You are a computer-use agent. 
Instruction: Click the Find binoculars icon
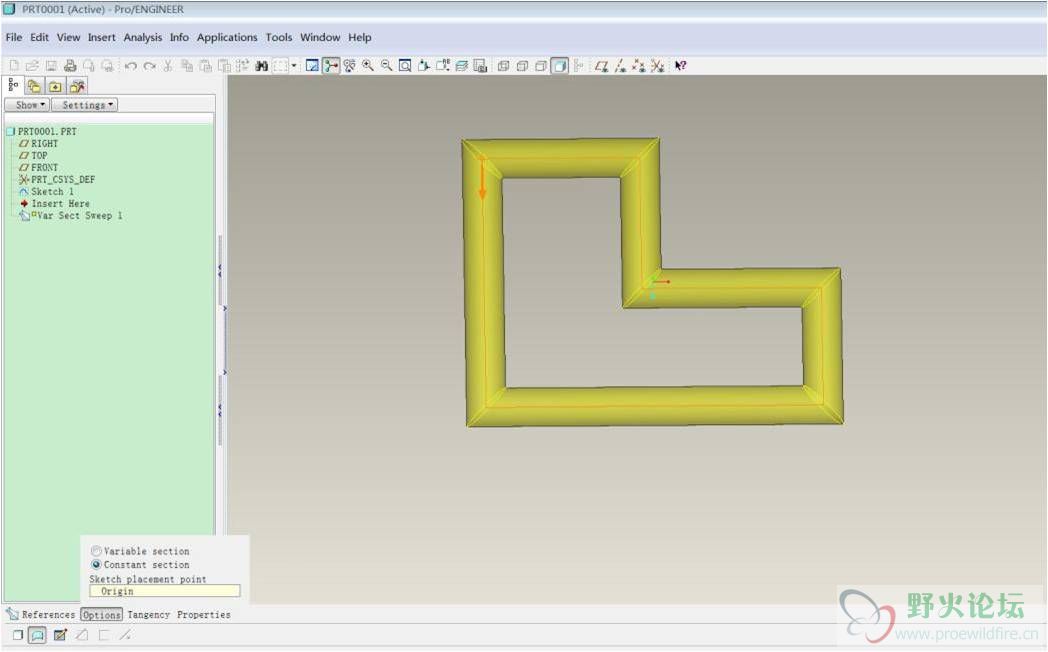pos(261,65)
